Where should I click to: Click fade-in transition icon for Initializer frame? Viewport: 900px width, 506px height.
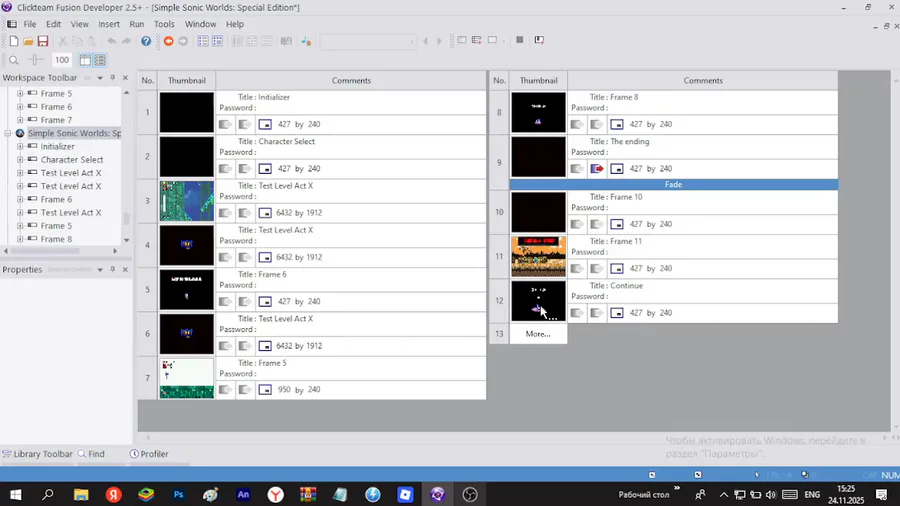(x=225, y=124)
